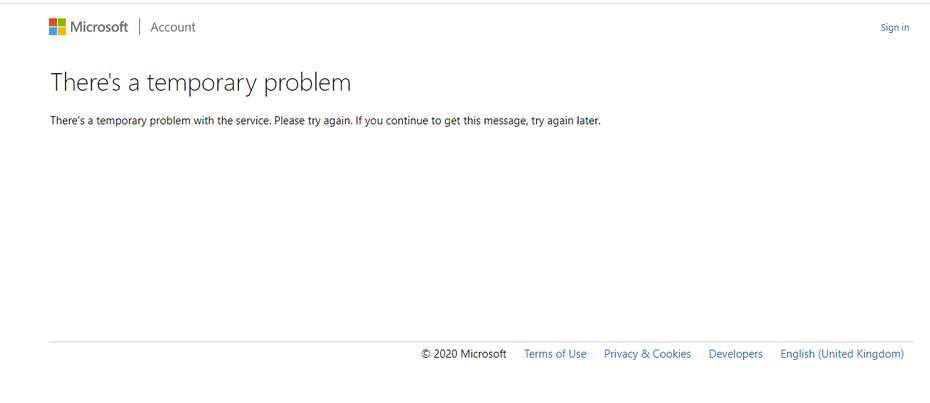Click the Microsoft wordmark in the header
The width and height of the screenshot is (930, 403).
tap(99, 27)
